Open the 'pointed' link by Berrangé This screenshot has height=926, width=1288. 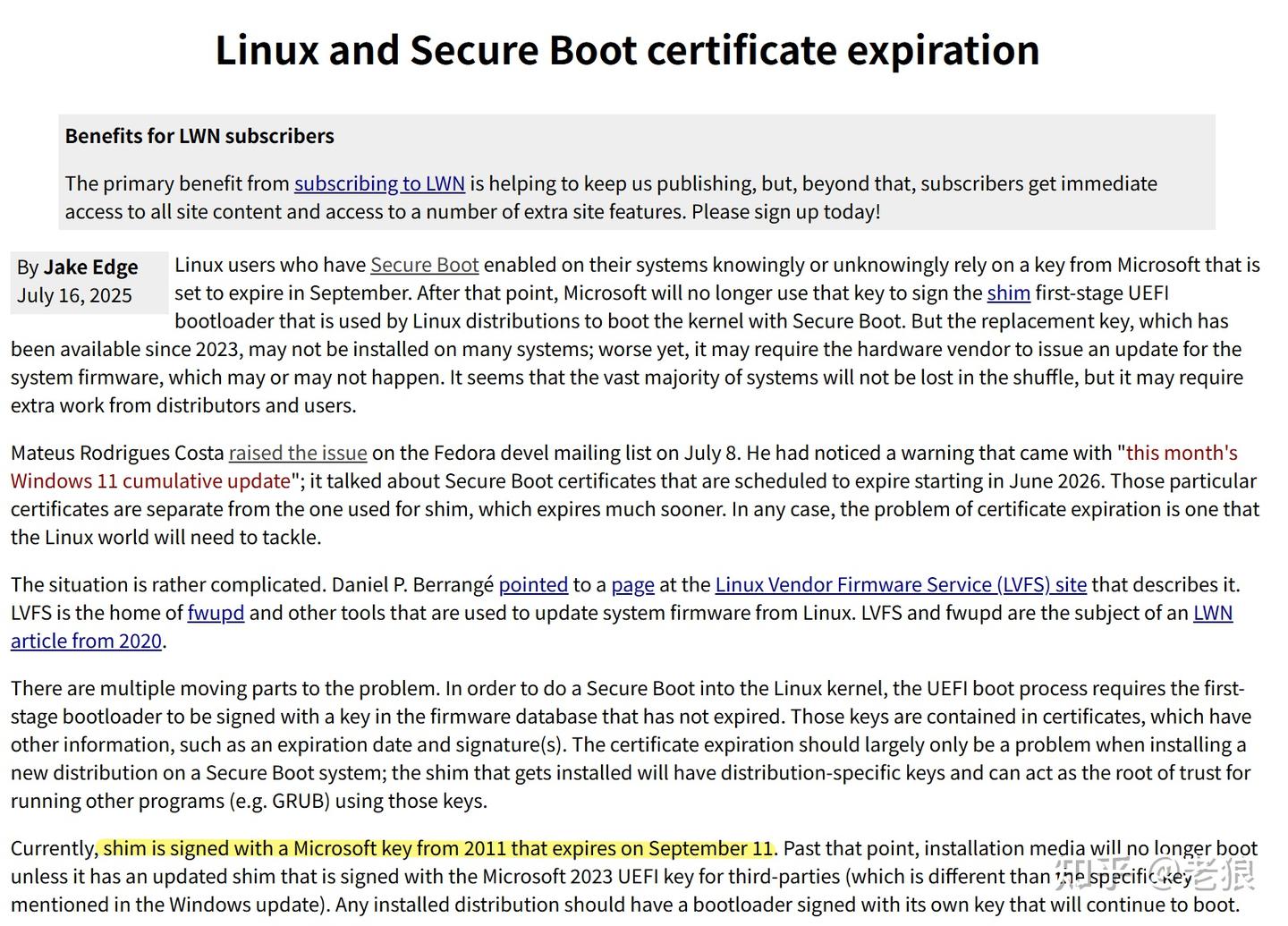point(533,584)
